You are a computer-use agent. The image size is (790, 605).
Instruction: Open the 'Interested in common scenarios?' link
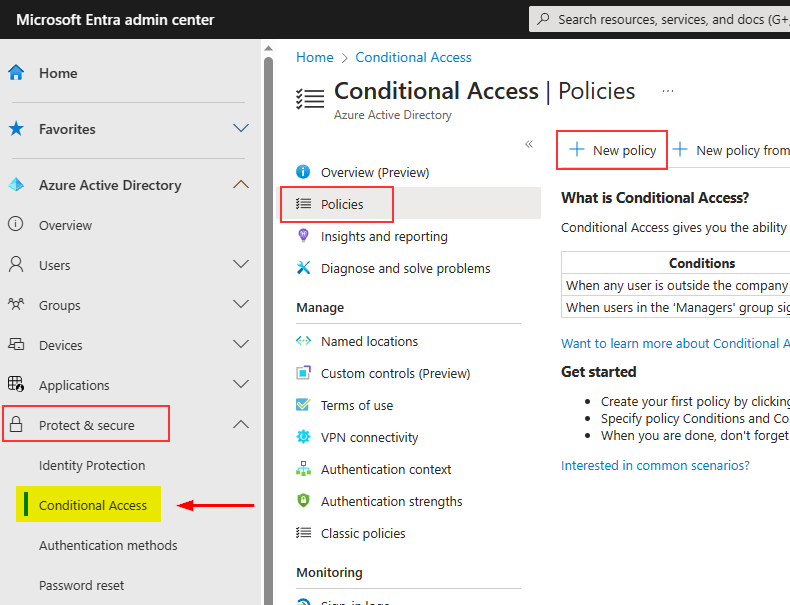(x=655, y=465)
